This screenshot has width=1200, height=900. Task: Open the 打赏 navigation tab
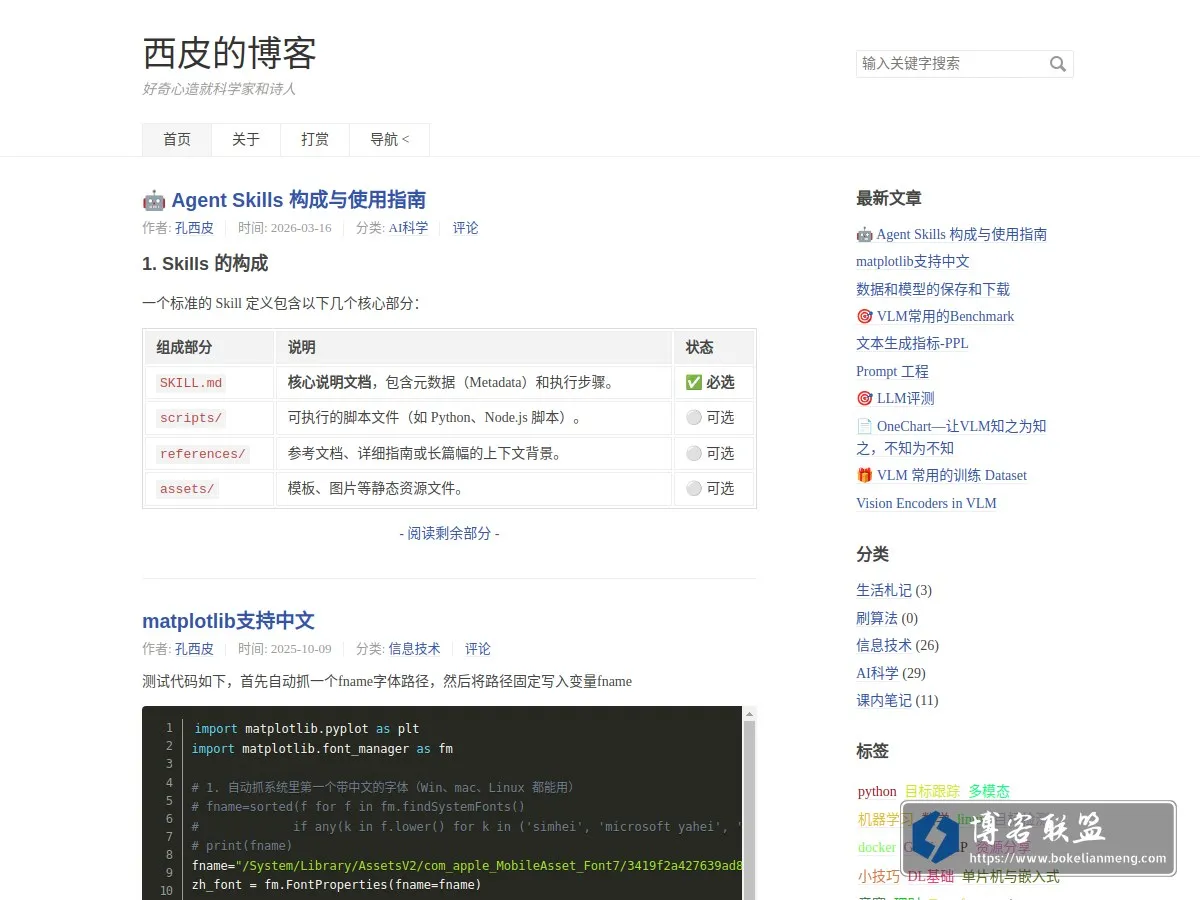coord(315,140)
